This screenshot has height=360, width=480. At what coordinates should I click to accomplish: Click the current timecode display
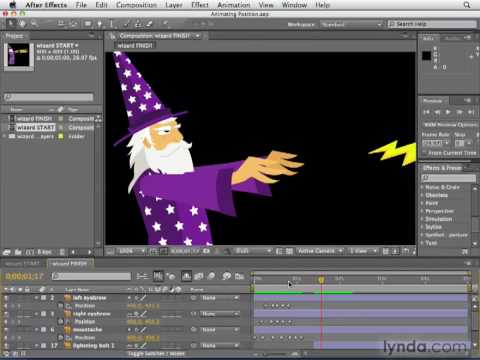click(x=25, y=276)
